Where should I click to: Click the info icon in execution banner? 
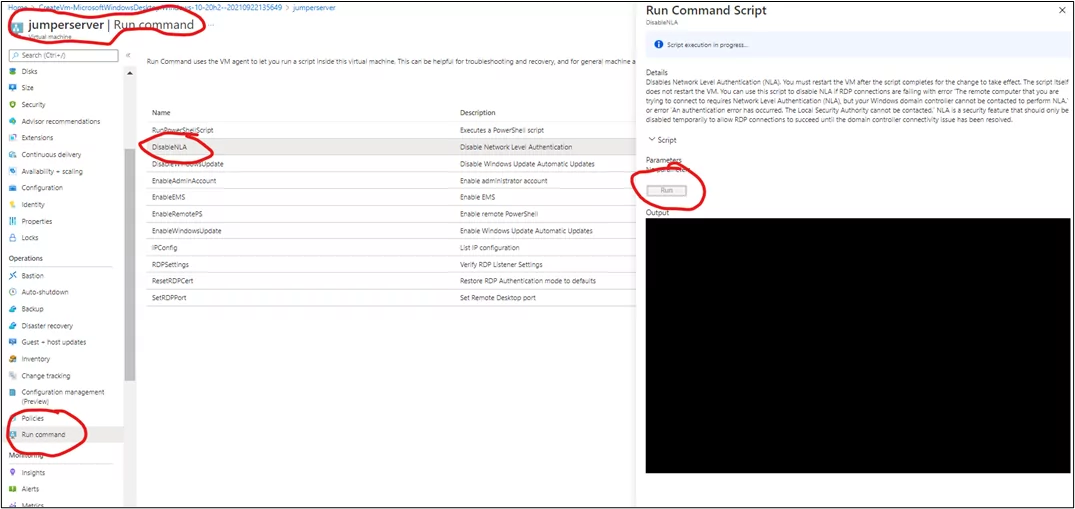[658, 45]
